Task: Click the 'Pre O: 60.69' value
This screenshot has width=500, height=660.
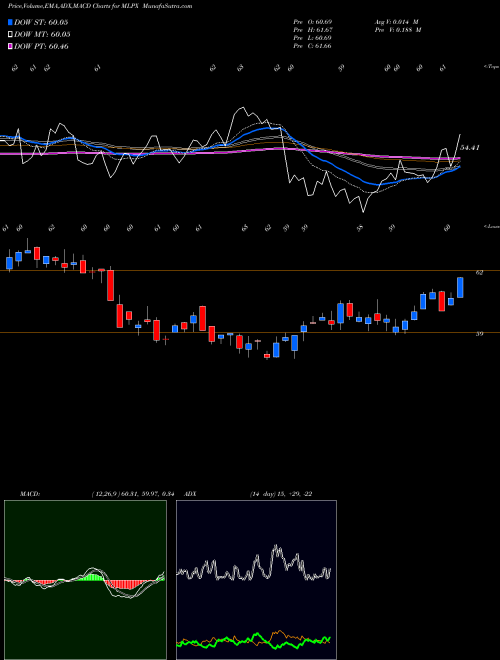Action: click(x=312, y=22)
